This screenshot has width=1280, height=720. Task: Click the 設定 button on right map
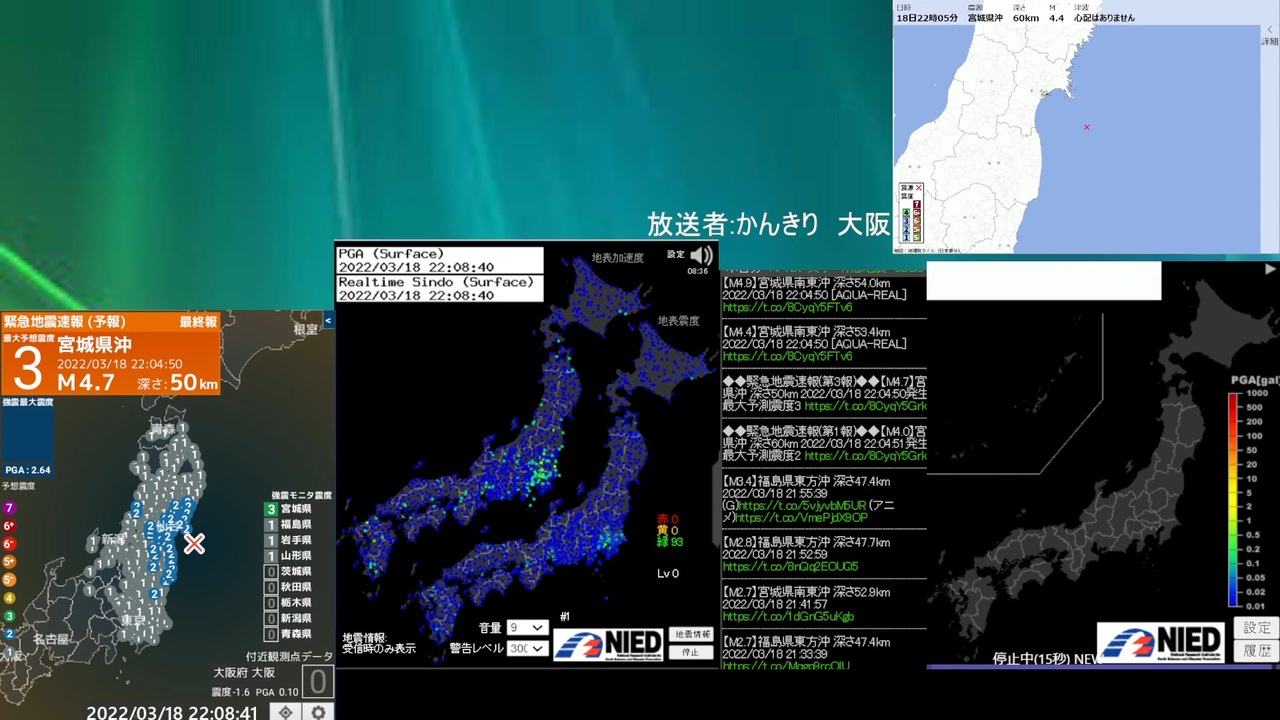point(1257,628)
